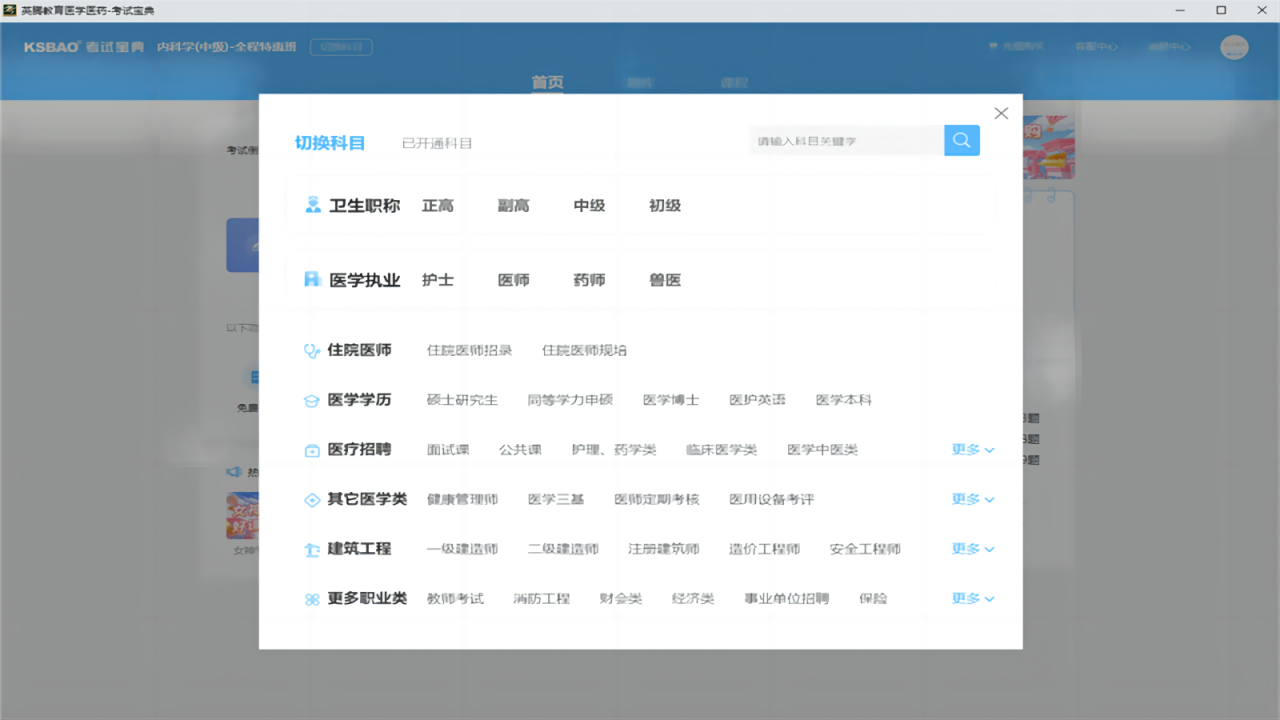Click the 医学执业 building icon
This screenshot has width=1280, height=720.
(x=312, y=280)
